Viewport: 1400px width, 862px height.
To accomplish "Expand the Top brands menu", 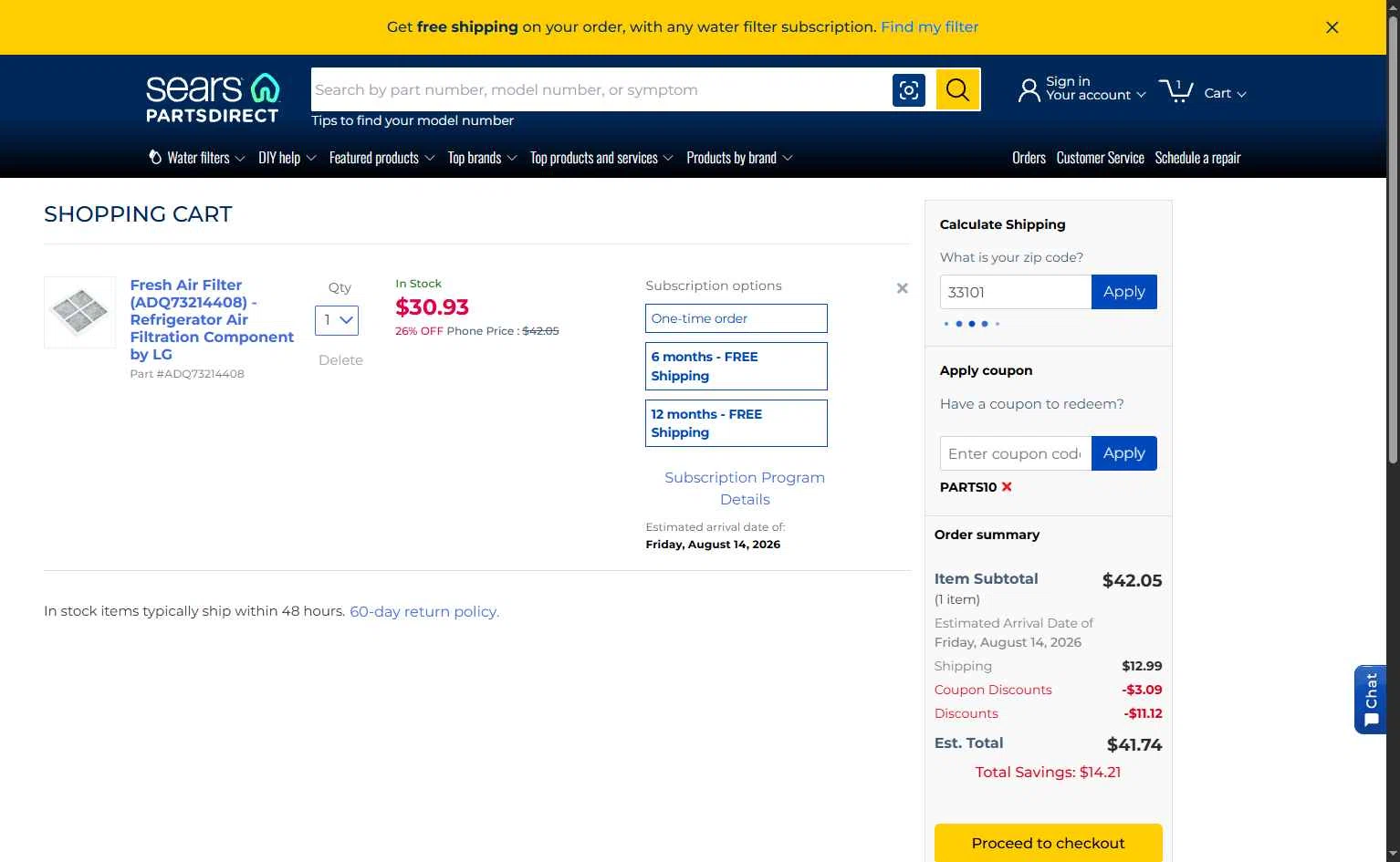I will [482, 158].
